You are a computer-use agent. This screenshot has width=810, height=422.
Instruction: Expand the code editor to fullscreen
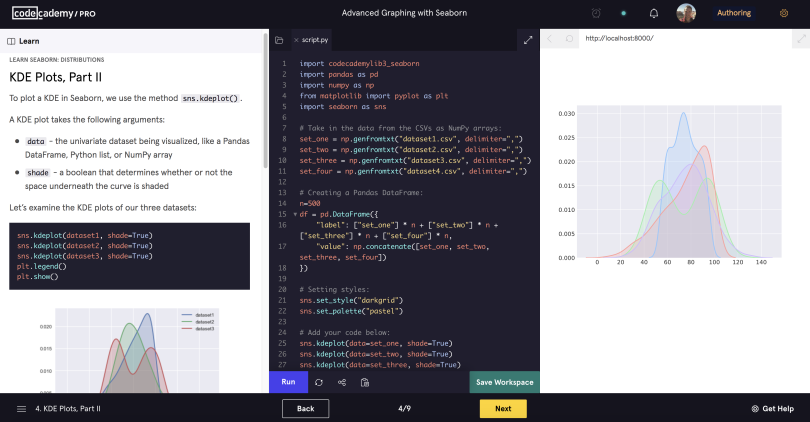[x=528, y=40]
